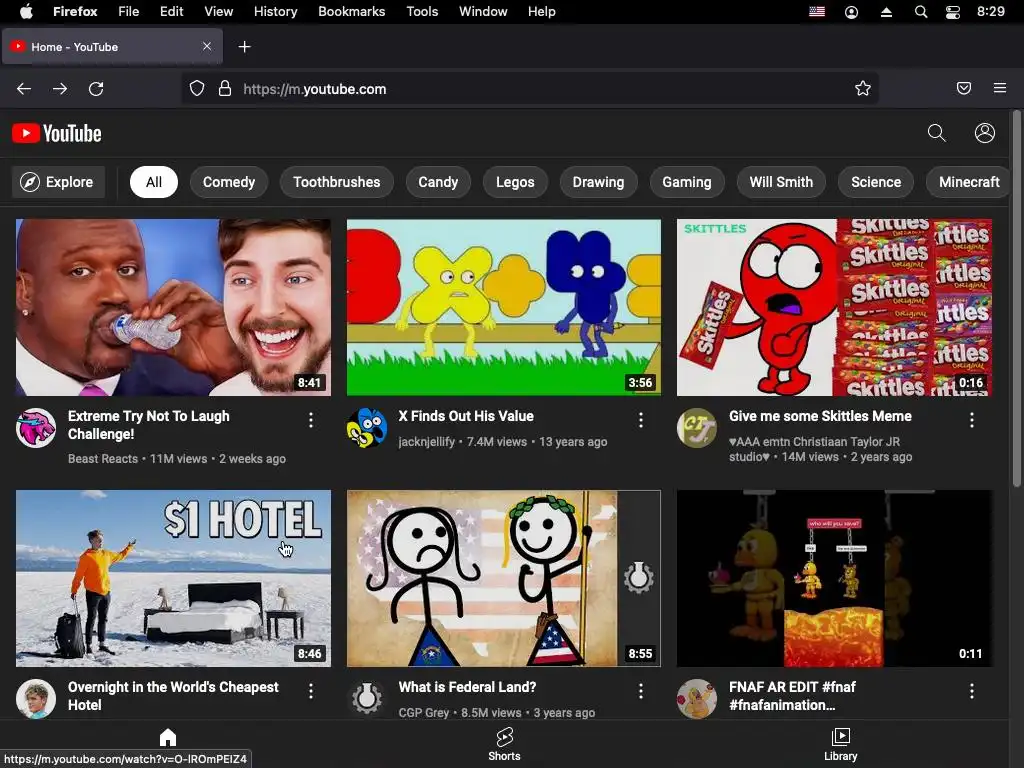Close the Home - YouTube tab
The image size is (1024, 768).
[207, 46]
